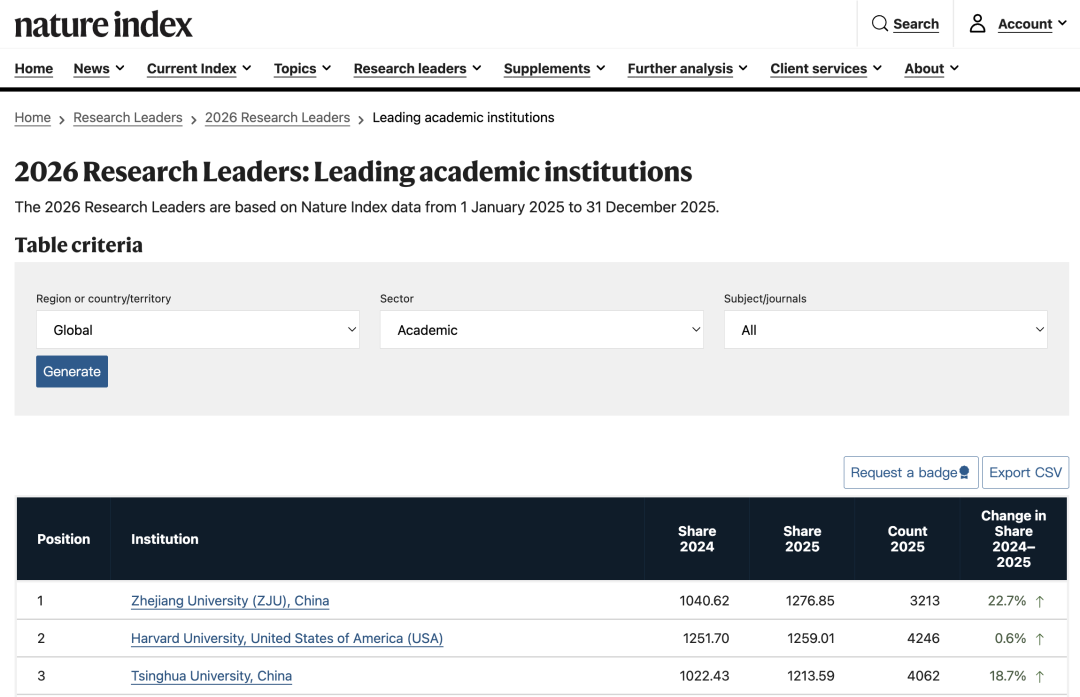Open the Client services menu

(x=826, y=68)
